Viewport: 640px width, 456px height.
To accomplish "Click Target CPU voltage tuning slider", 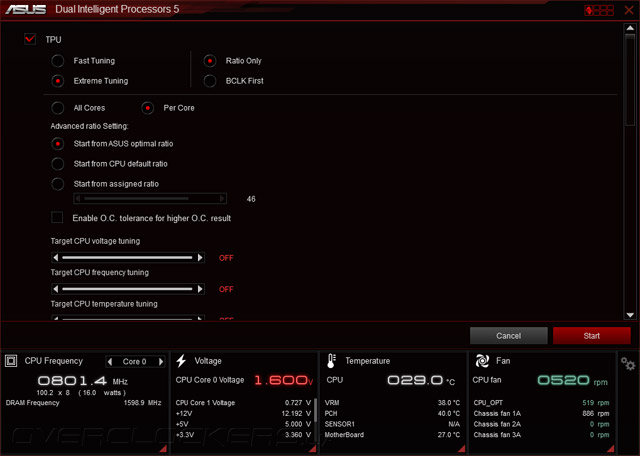I will [127, 258].
